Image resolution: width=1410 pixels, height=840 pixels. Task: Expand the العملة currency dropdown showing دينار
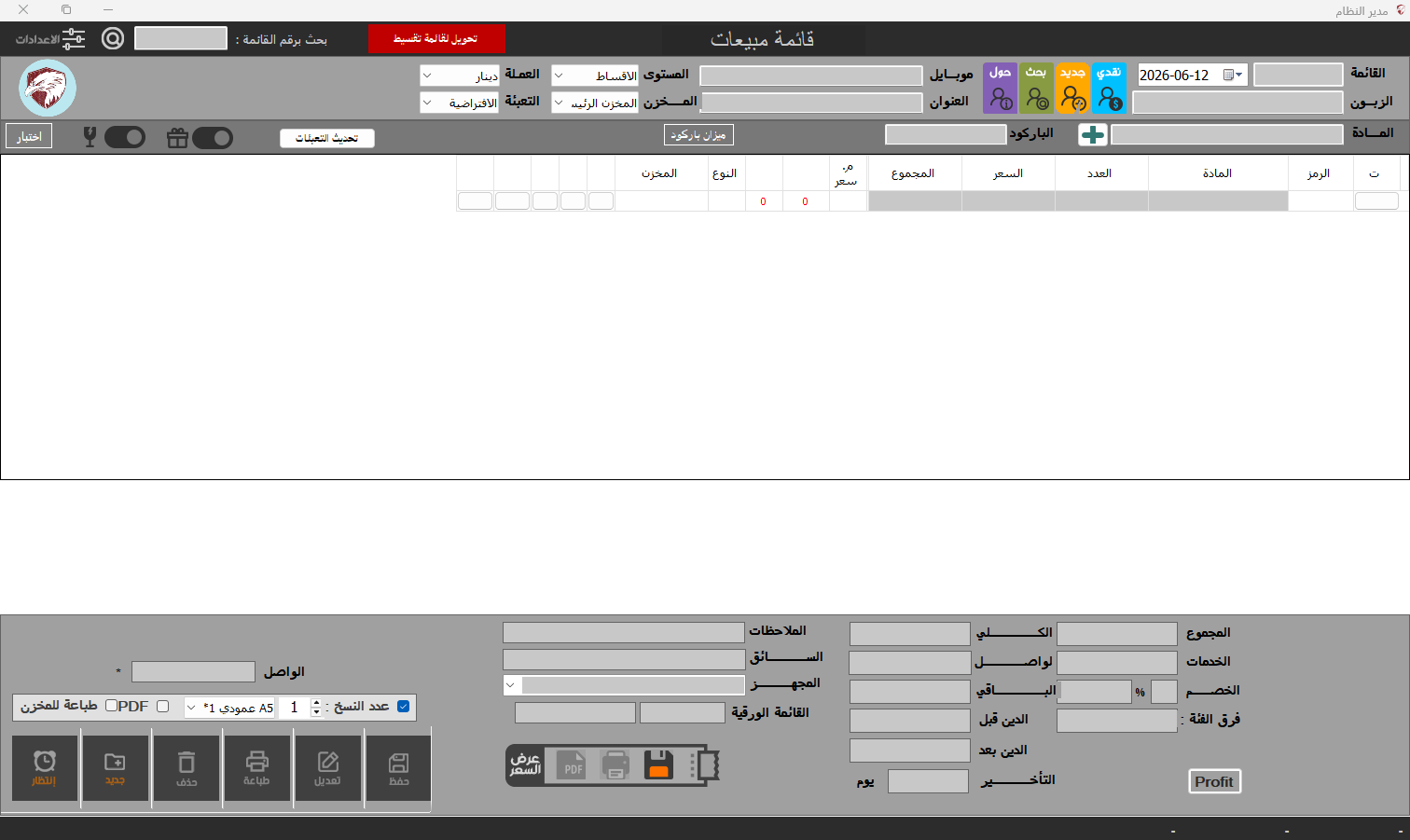(427, 76)
